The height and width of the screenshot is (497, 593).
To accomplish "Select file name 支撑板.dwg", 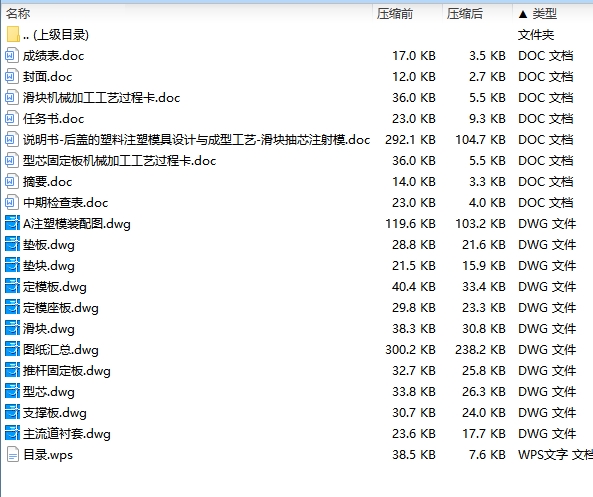I will coord(54,413).
